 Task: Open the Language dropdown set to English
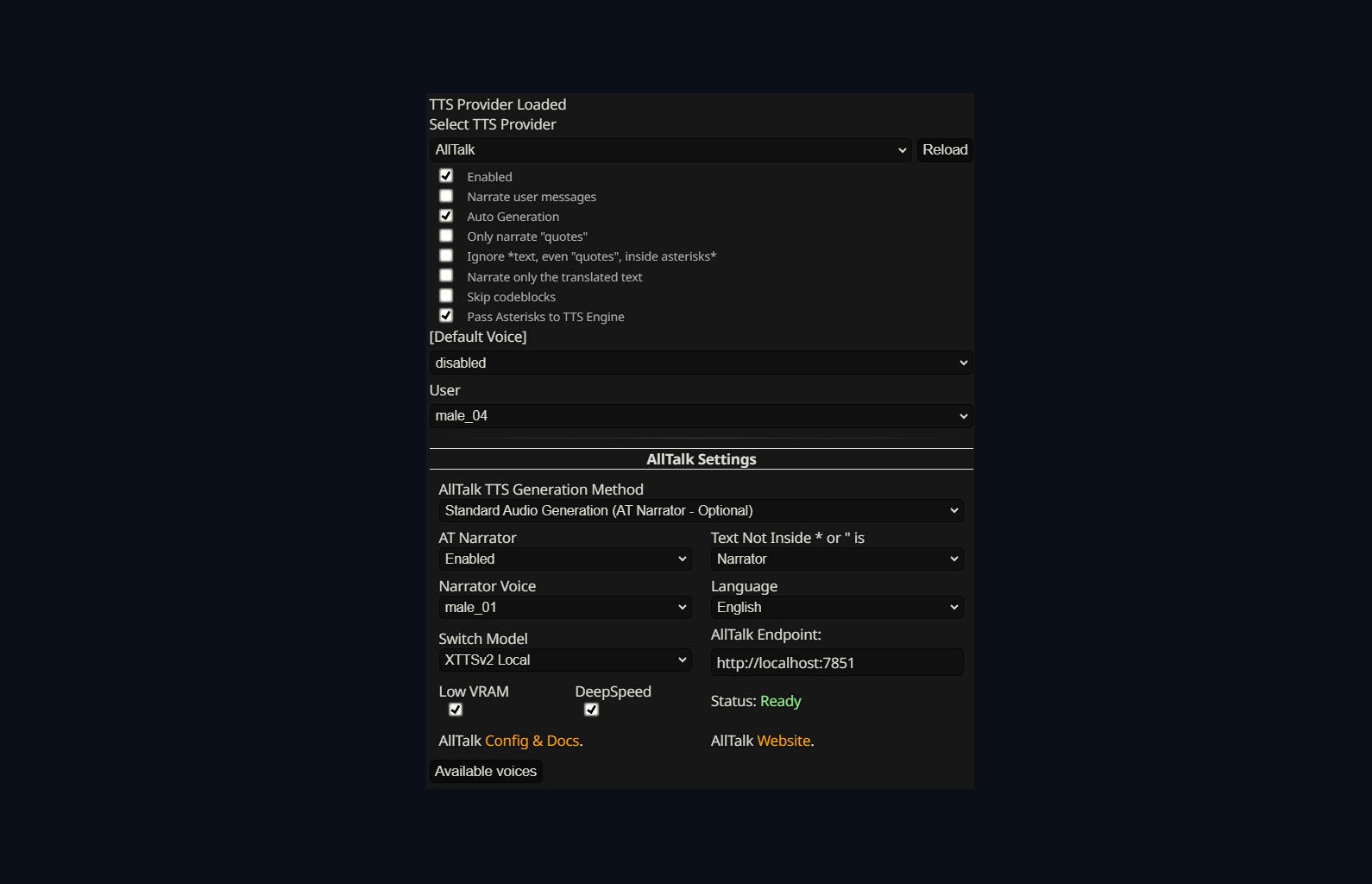[837, 608]
